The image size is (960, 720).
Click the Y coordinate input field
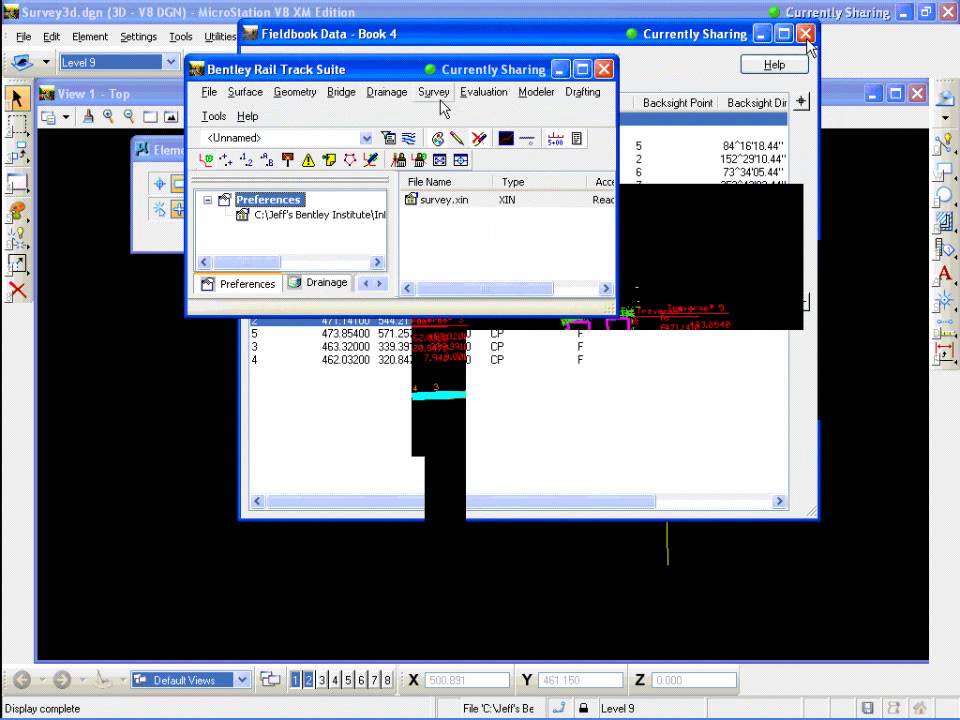click(580, 680)
